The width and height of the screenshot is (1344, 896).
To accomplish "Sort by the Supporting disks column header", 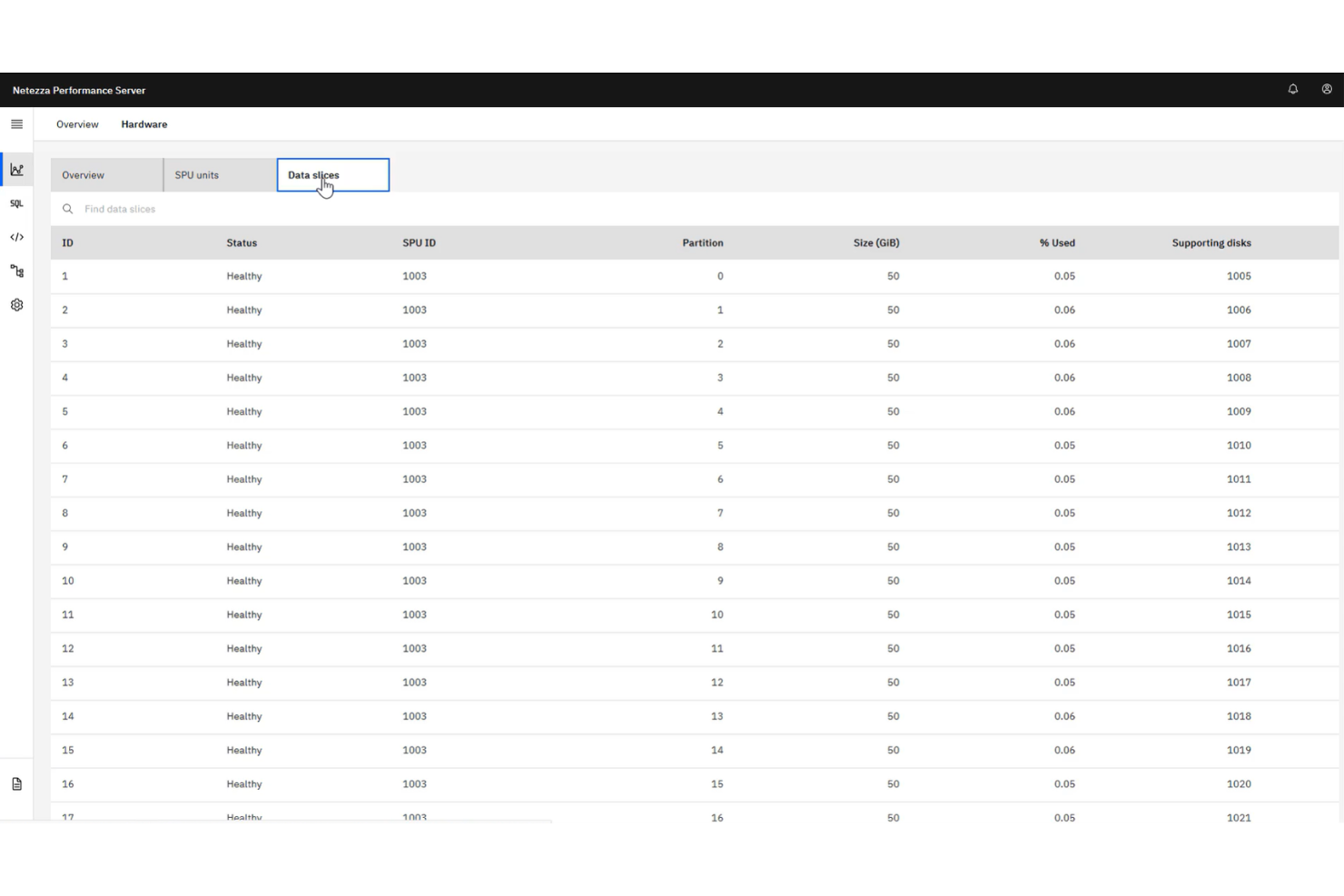I will (1211, 242).
